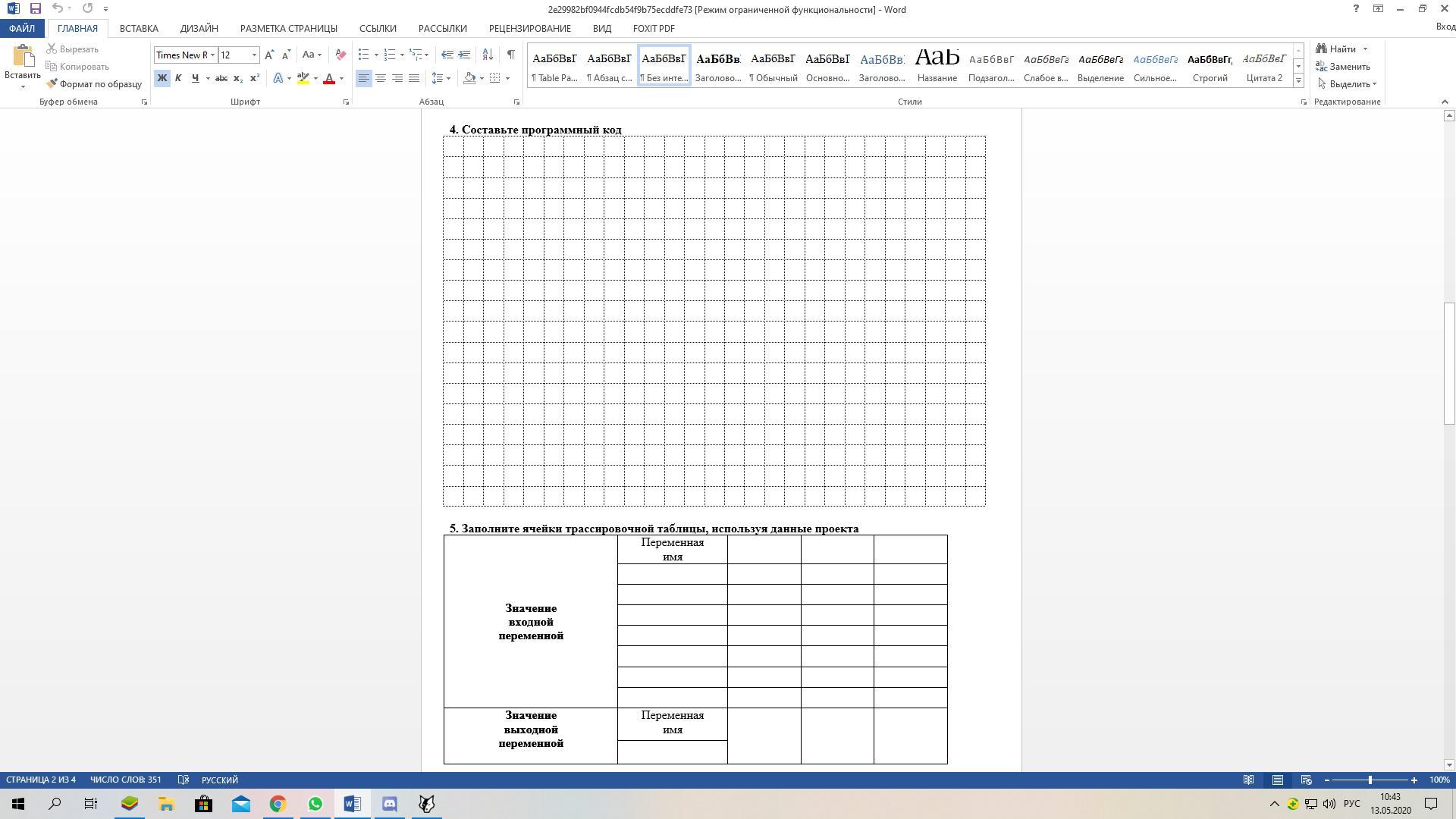1456x819 pixels.
Task: Open the font size dropdown
Action: pyautogui.click(x=254, y=55)
